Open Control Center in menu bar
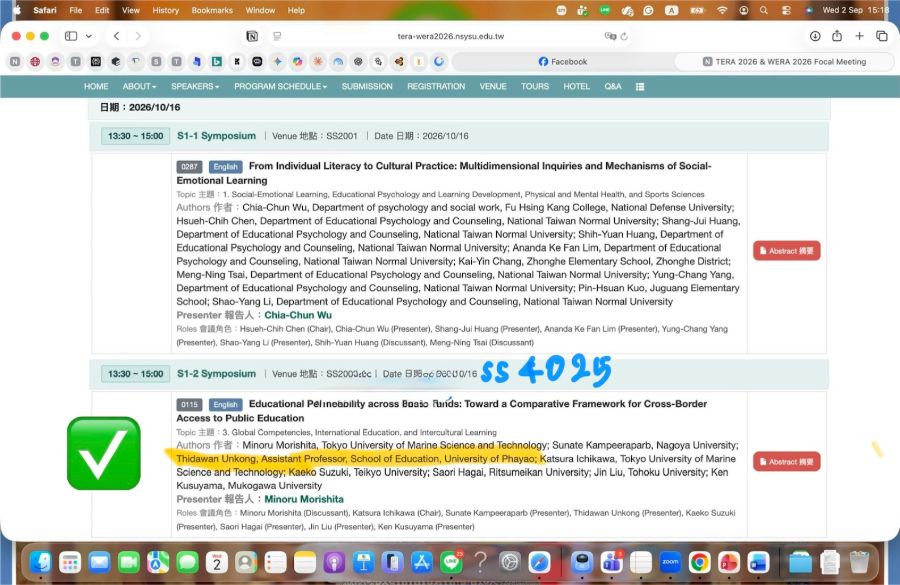900x585 pixels. coord(786,10)
